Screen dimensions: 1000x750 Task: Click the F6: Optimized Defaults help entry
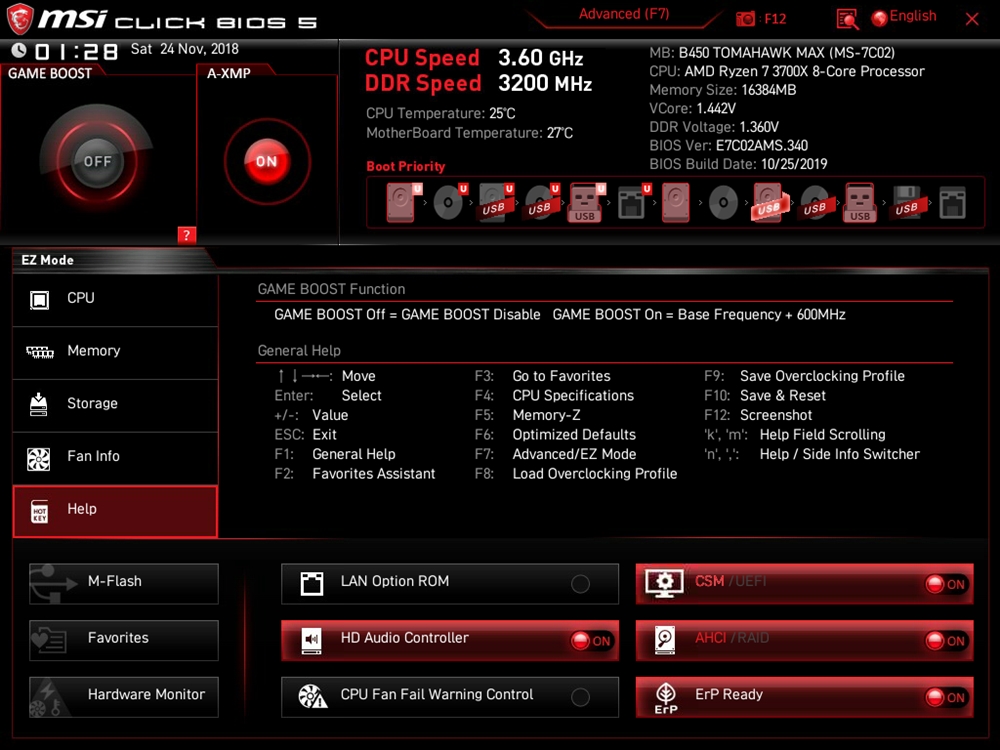coord(555,435)
